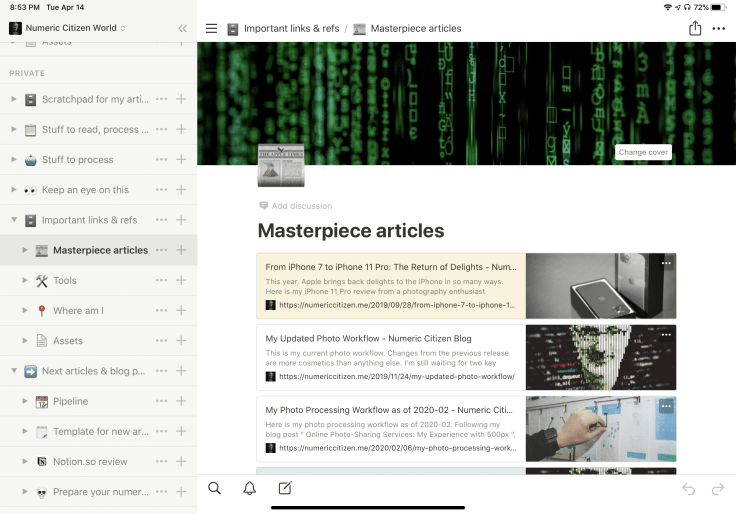Add subpage to Keep an eye on this
This screenshot has height=514, width=736.
click(x=181, y=190)
